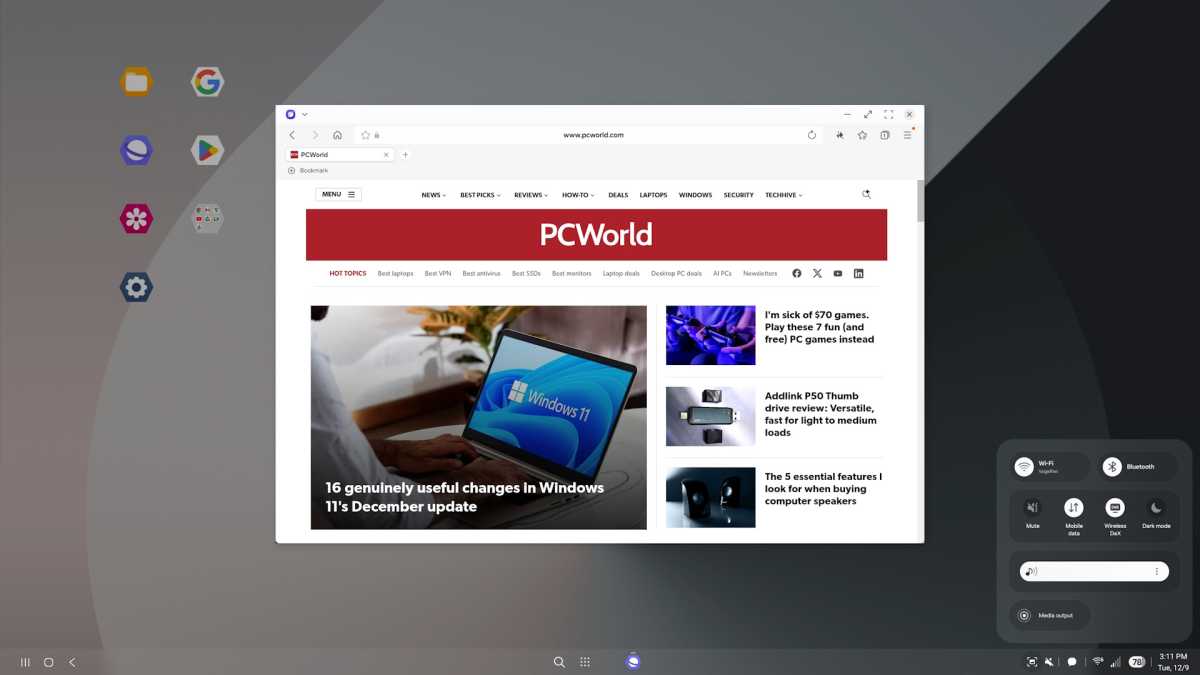
Task: Open Samsung Internet desktop shortcut
Action: [x=136, y=150]
